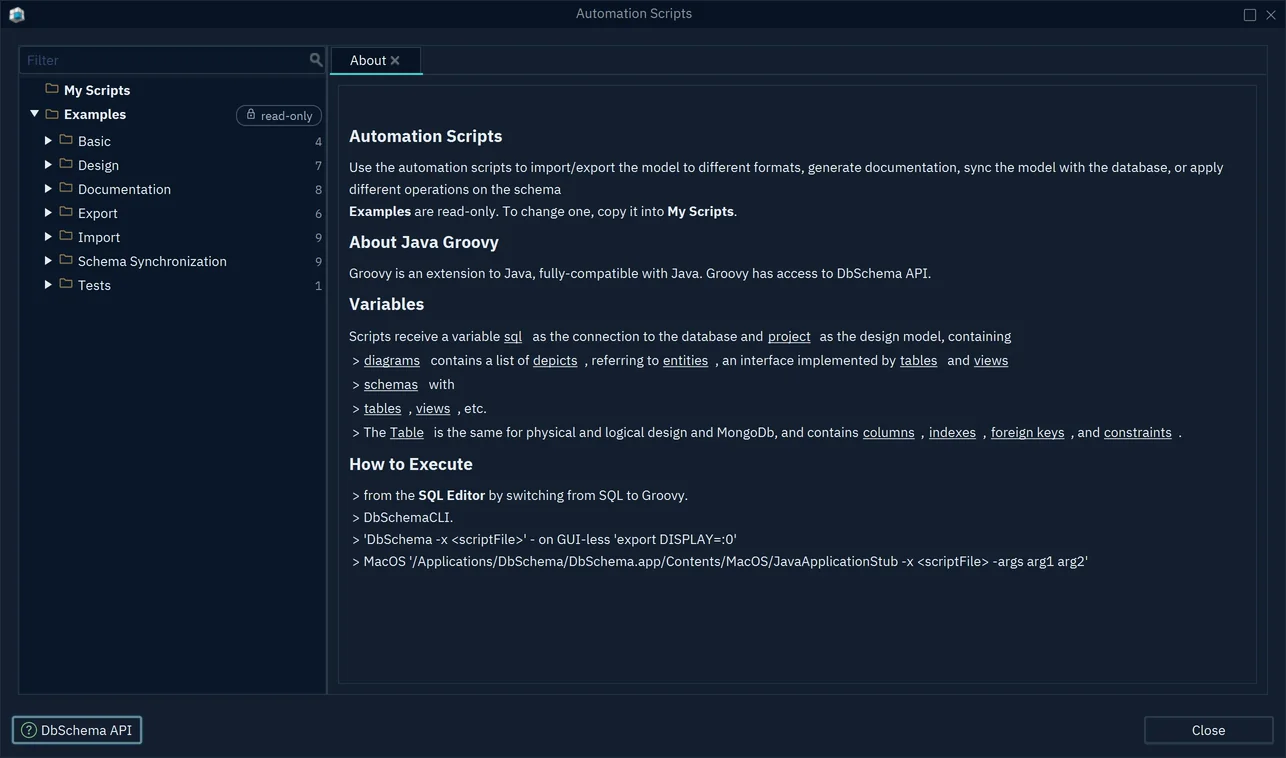
Task: Expand the Documentation folder arrow
Action: pyautogui.click(x=48, y=188)
